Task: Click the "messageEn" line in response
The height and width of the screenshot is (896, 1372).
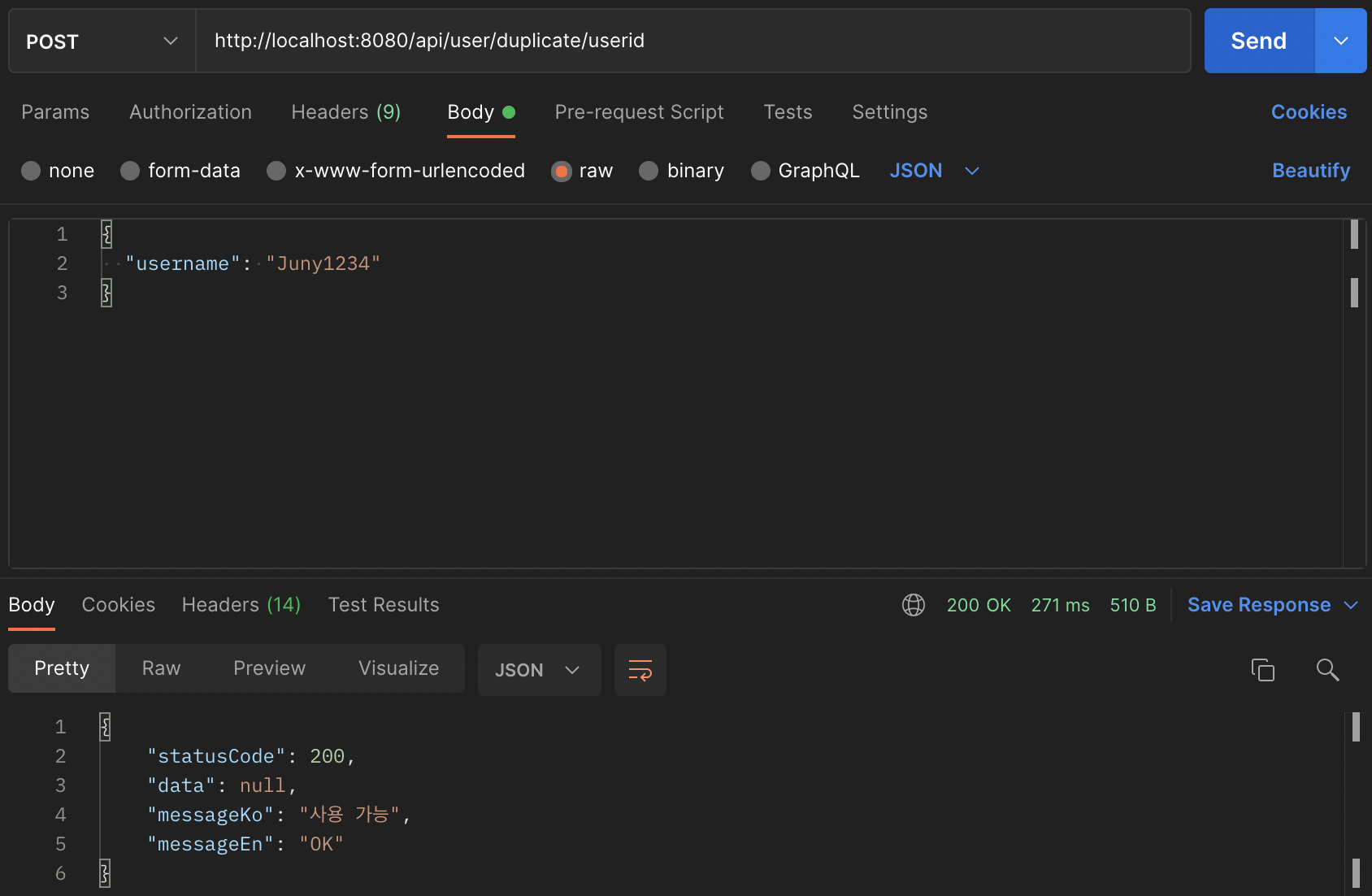Action: pos(245,844)
